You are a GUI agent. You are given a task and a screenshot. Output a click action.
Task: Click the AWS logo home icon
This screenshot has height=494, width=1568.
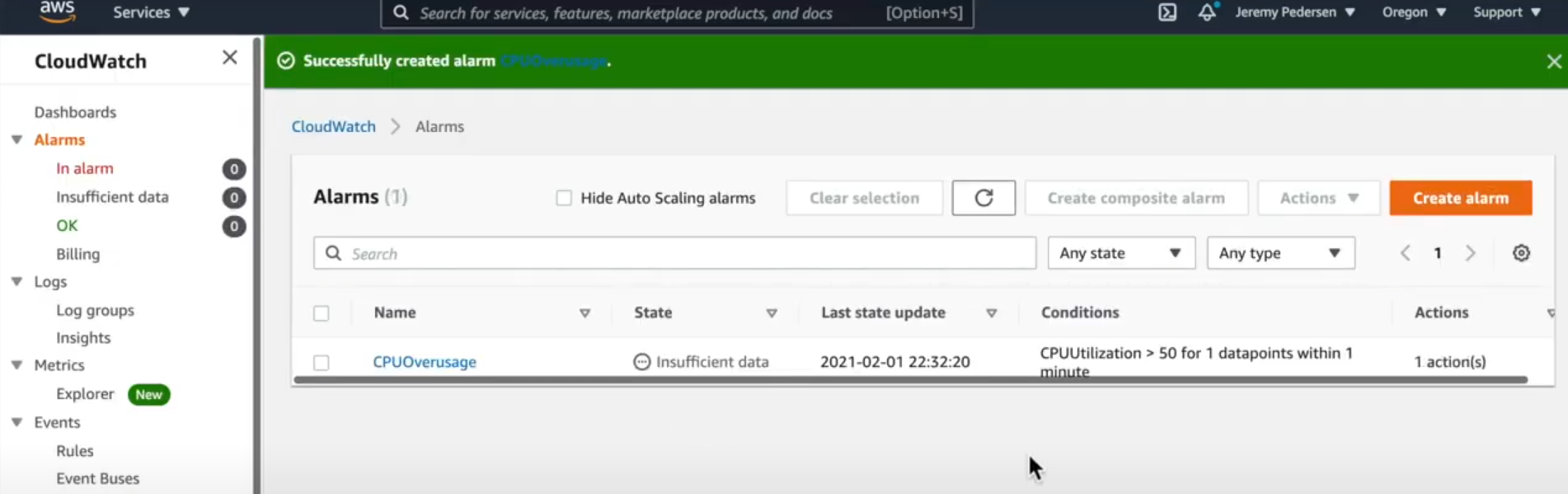pos(57,12)
